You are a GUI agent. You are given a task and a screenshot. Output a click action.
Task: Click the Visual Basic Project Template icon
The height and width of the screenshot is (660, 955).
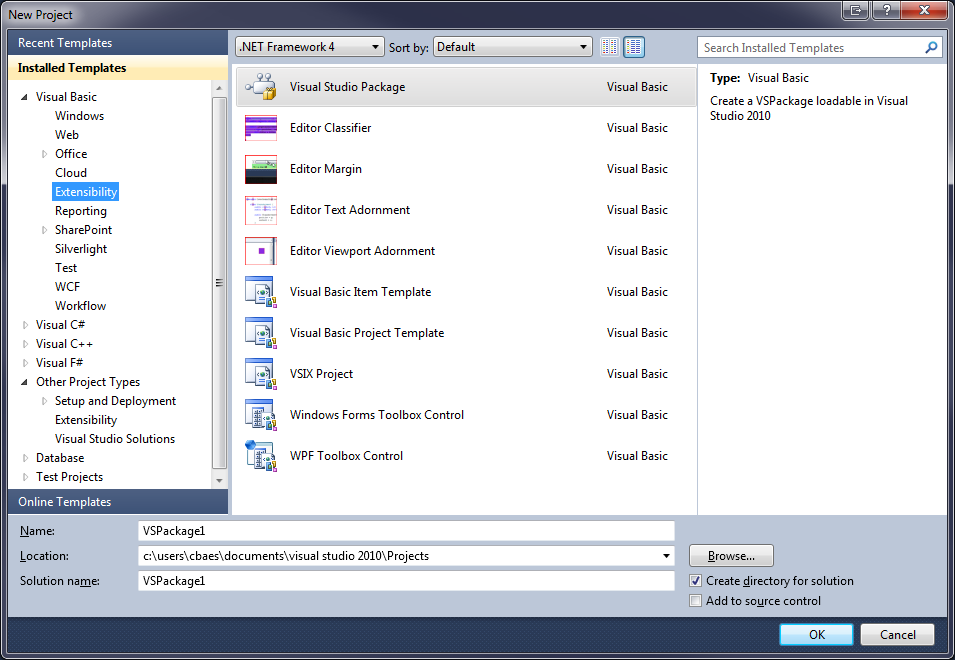[x=261, y=333]
